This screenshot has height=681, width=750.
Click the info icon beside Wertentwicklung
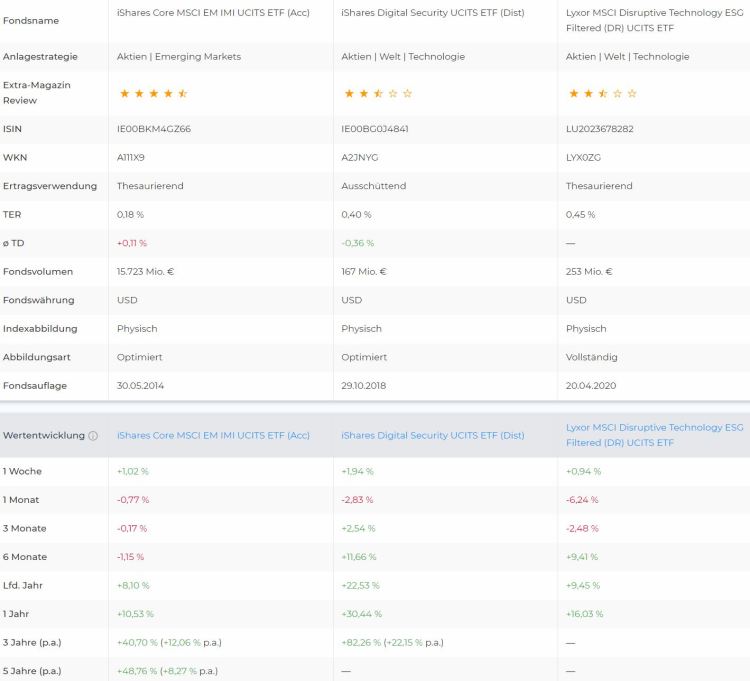pos(93,436)
